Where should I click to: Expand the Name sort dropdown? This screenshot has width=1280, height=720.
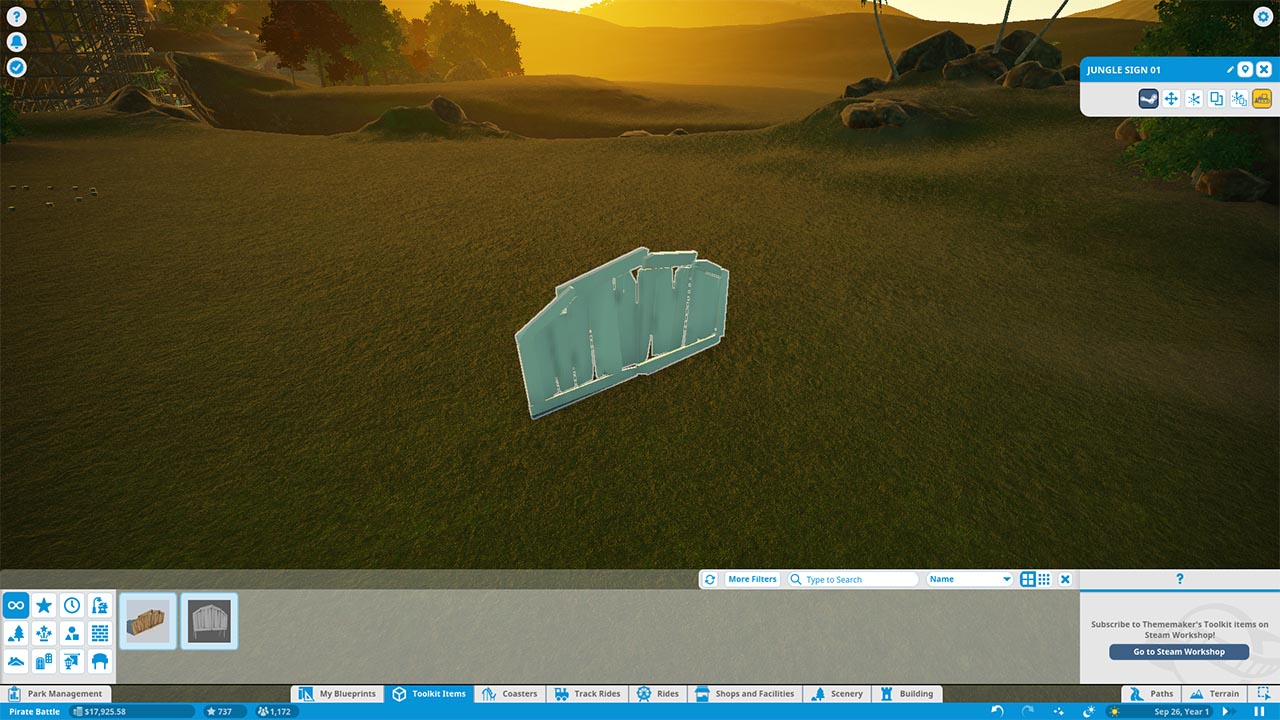point(970,579)
